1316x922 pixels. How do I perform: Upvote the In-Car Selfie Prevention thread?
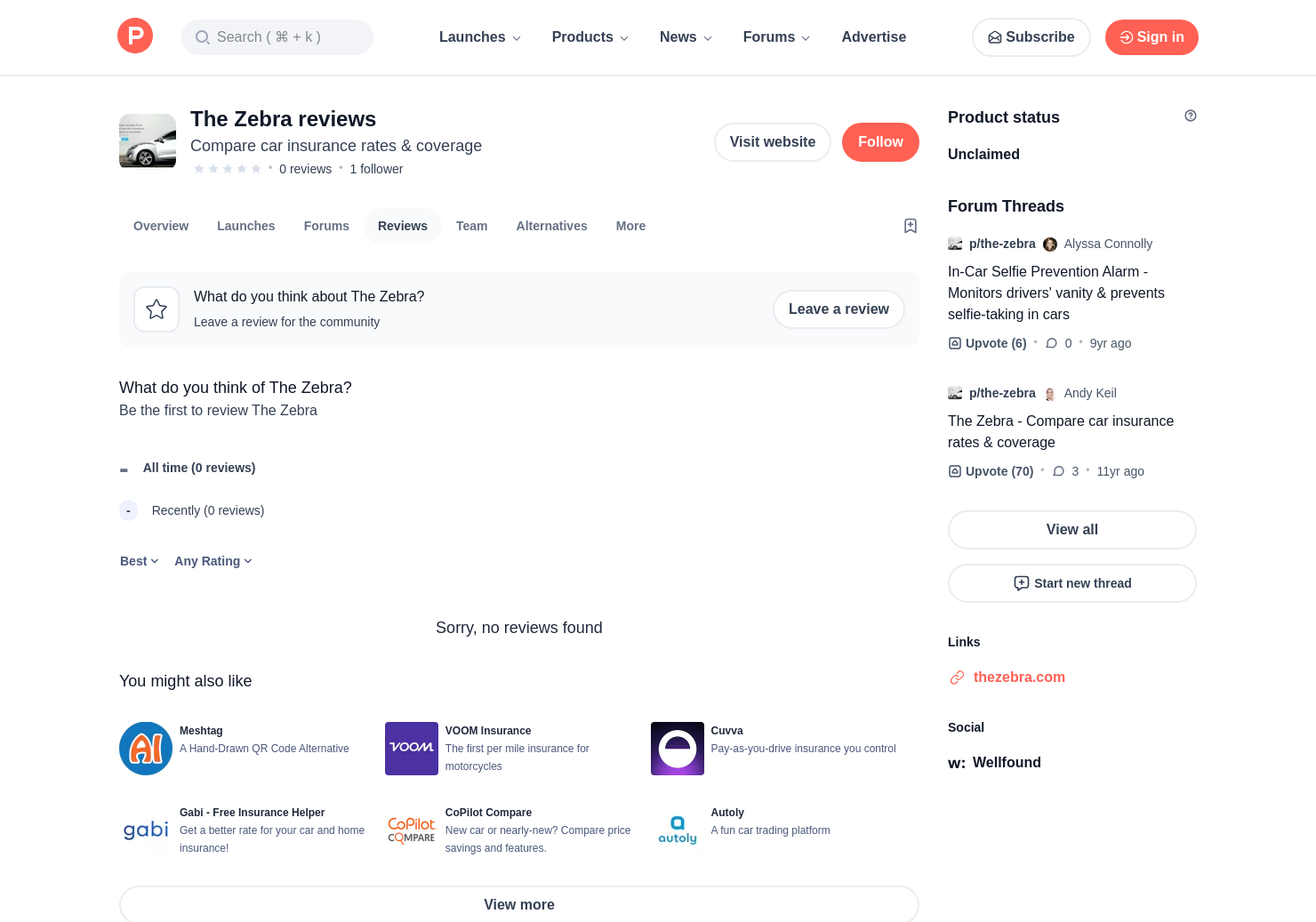click(x=987, y=343)
